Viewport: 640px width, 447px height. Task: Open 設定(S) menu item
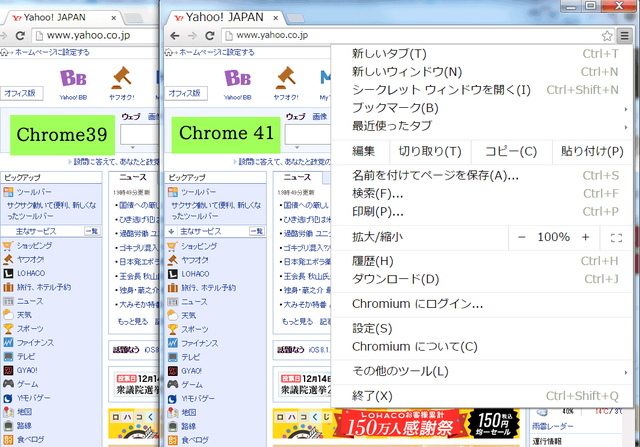click(x=482, y=329)
